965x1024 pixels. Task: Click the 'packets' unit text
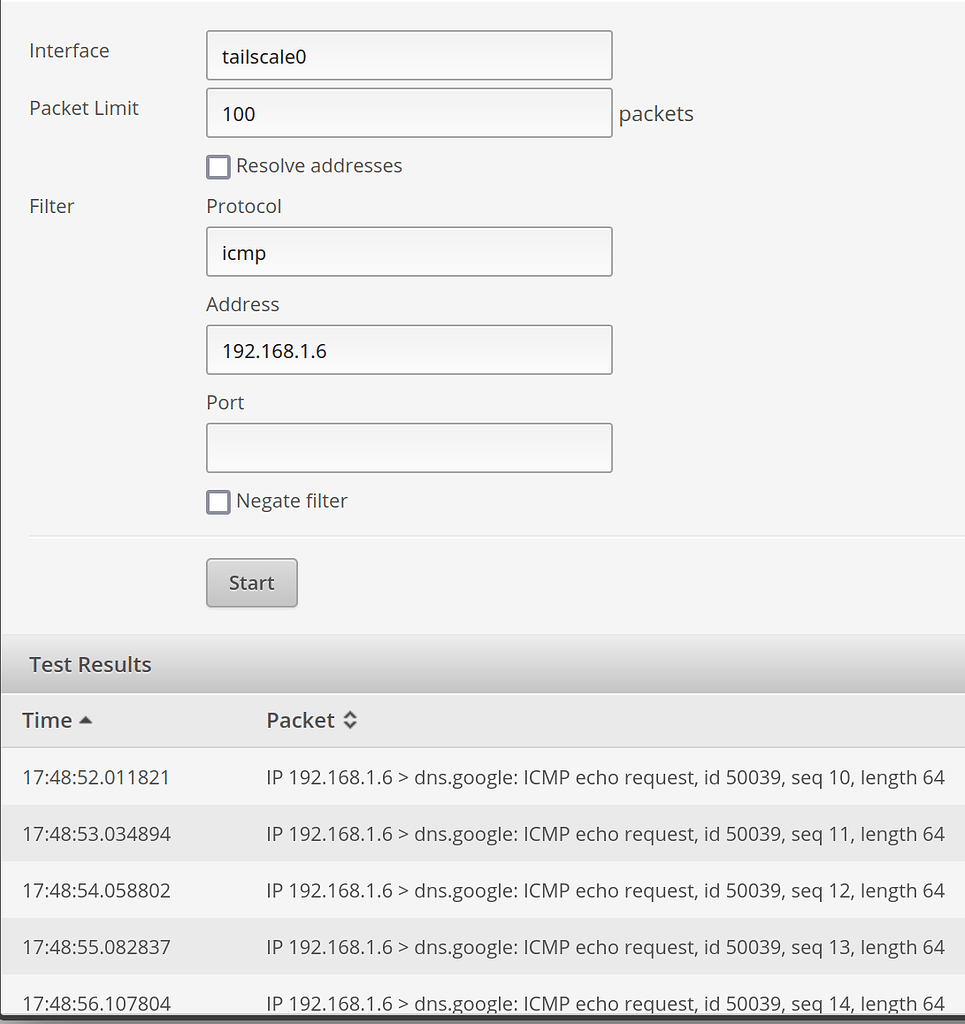[x=656, y=114]
